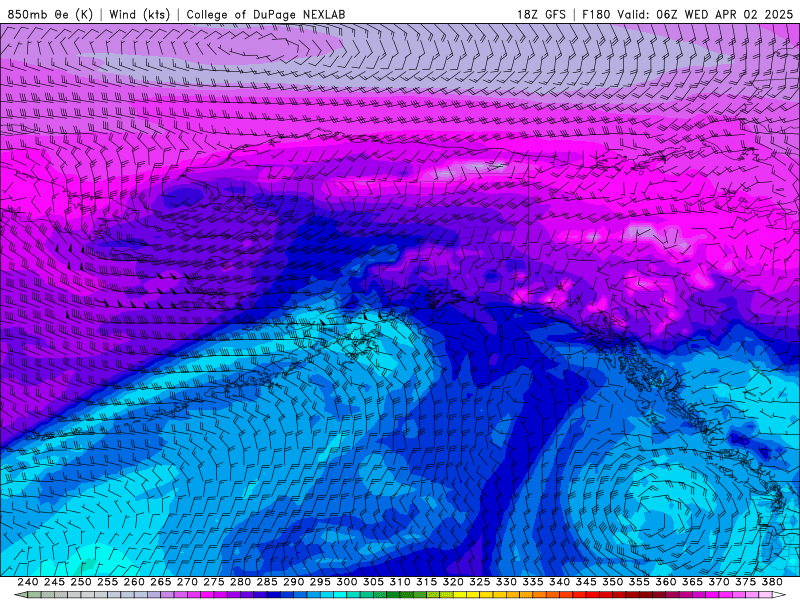800x600 pixels.
Task: Click the 250 colorbar label
Action: [81, 582]
